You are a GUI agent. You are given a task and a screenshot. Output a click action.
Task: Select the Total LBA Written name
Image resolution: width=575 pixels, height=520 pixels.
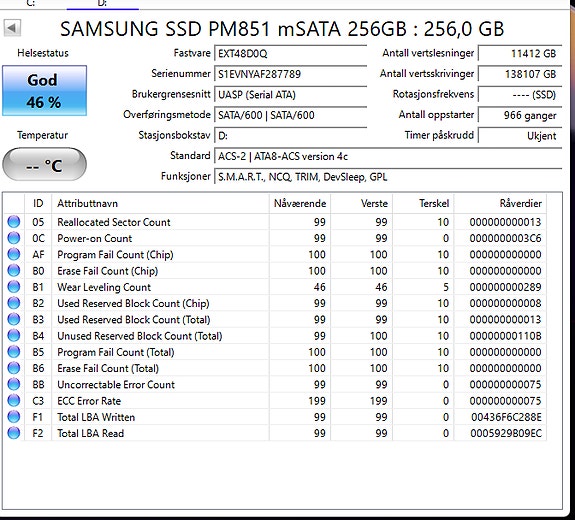(x=96, y=417)
